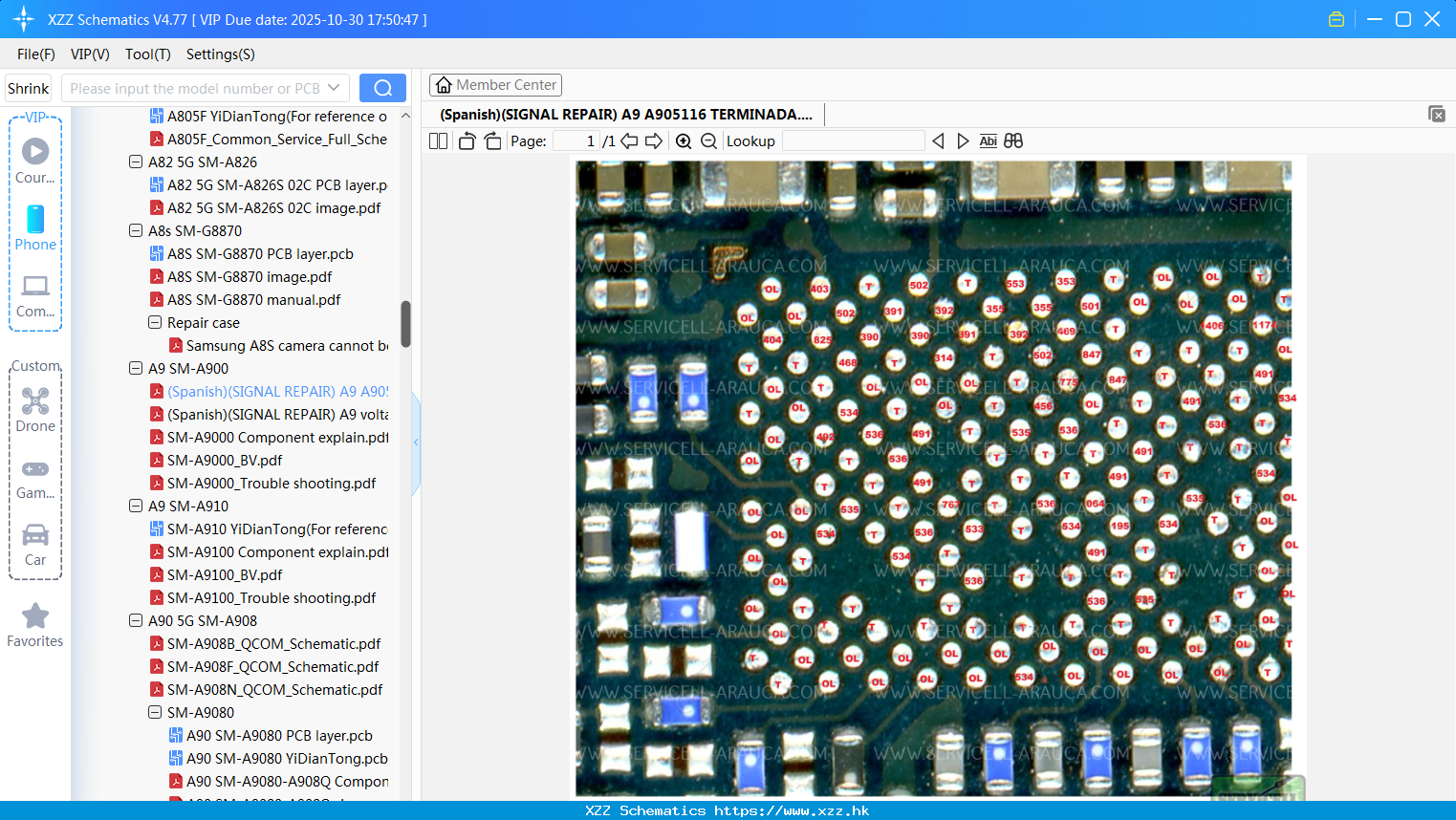Collapse the Repair case node
Image resolution: width=1456 pixels, height=820 pixels.
click(x=155, y=323)
